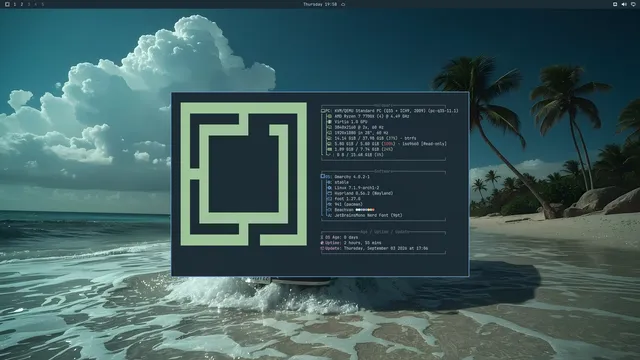Image resolution: width=640 pixels, height=360 pixels.
Task: Click the Omarchy ASCII logo in the terminal
Action: 244,174
